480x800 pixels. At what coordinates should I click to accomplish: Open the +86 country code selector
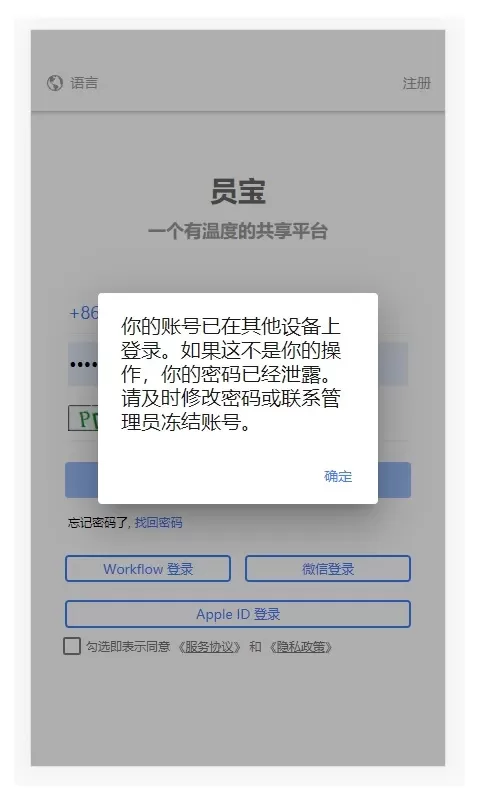(83, 312)
